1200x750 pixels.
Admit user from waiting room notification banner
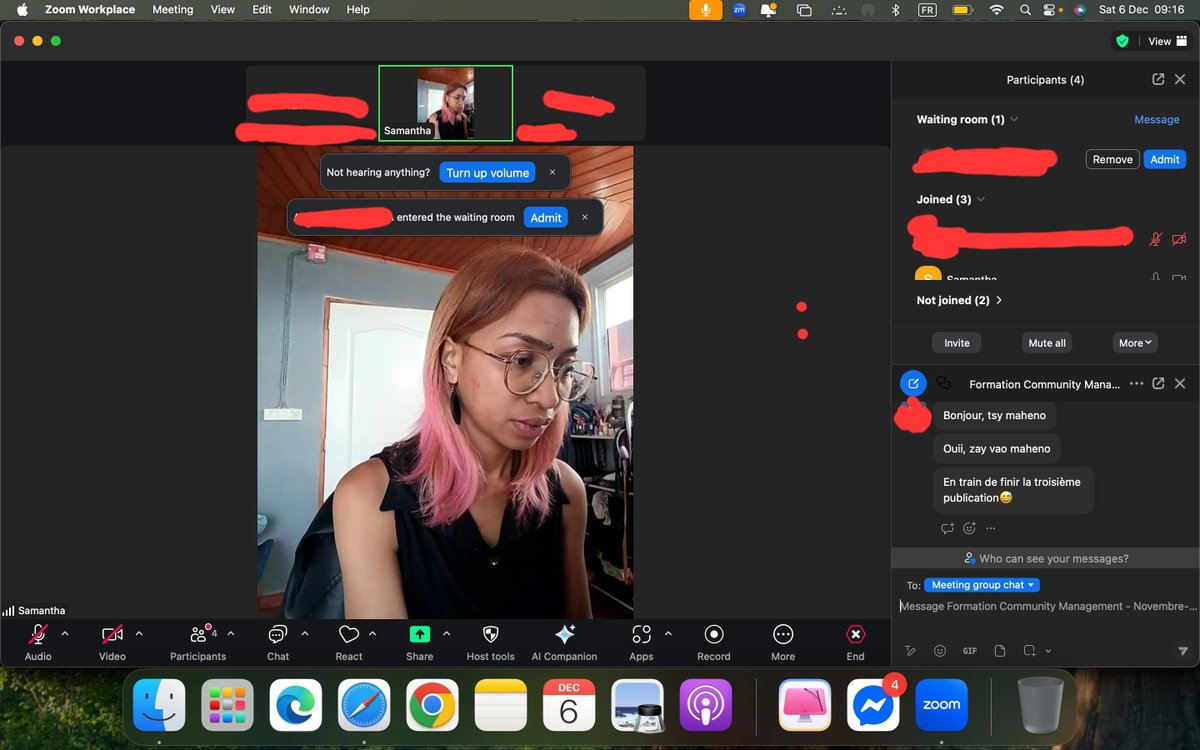pos(546,218)
